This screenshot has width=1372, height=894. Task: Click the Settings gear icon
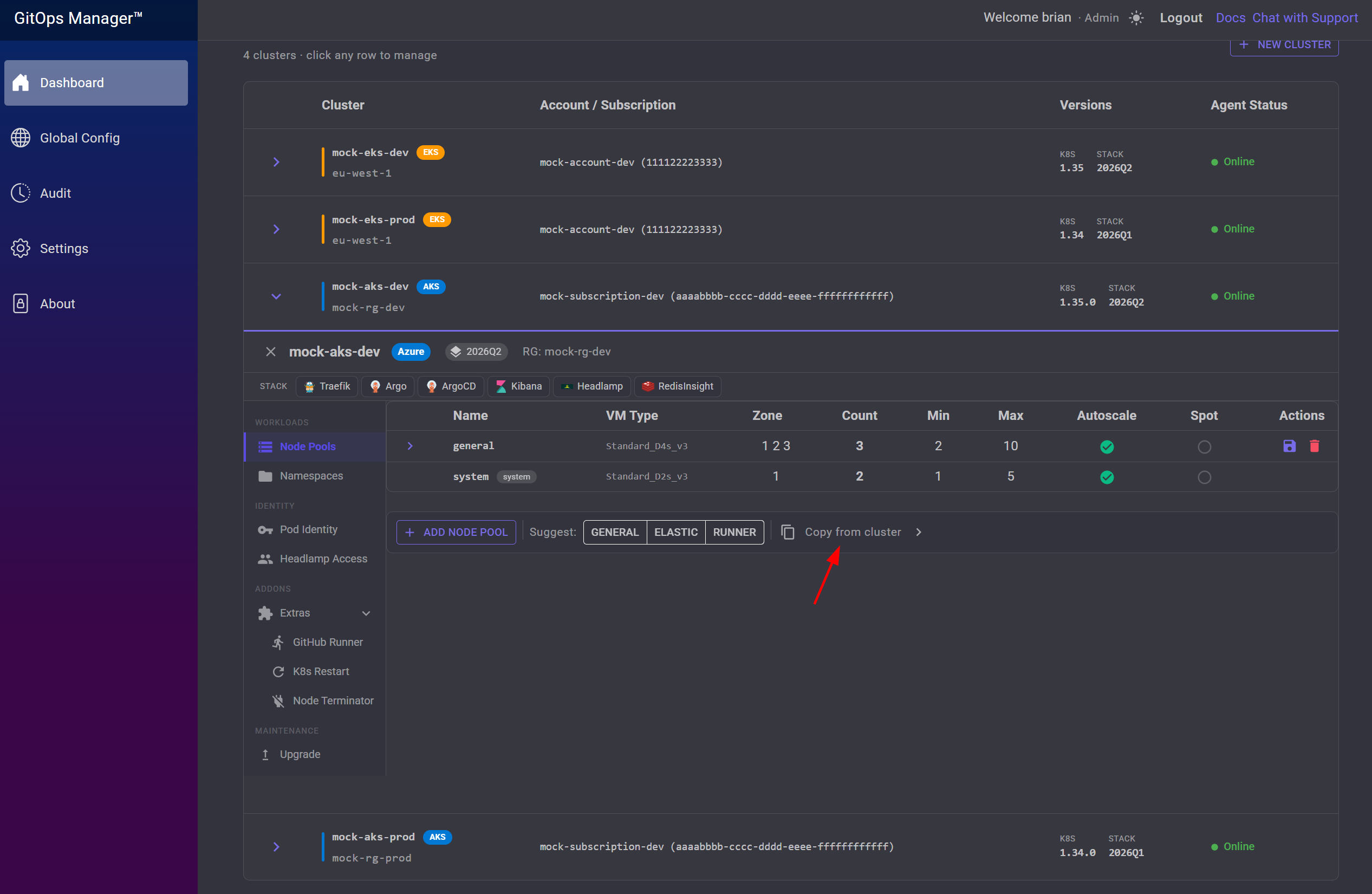pos(21,249)
